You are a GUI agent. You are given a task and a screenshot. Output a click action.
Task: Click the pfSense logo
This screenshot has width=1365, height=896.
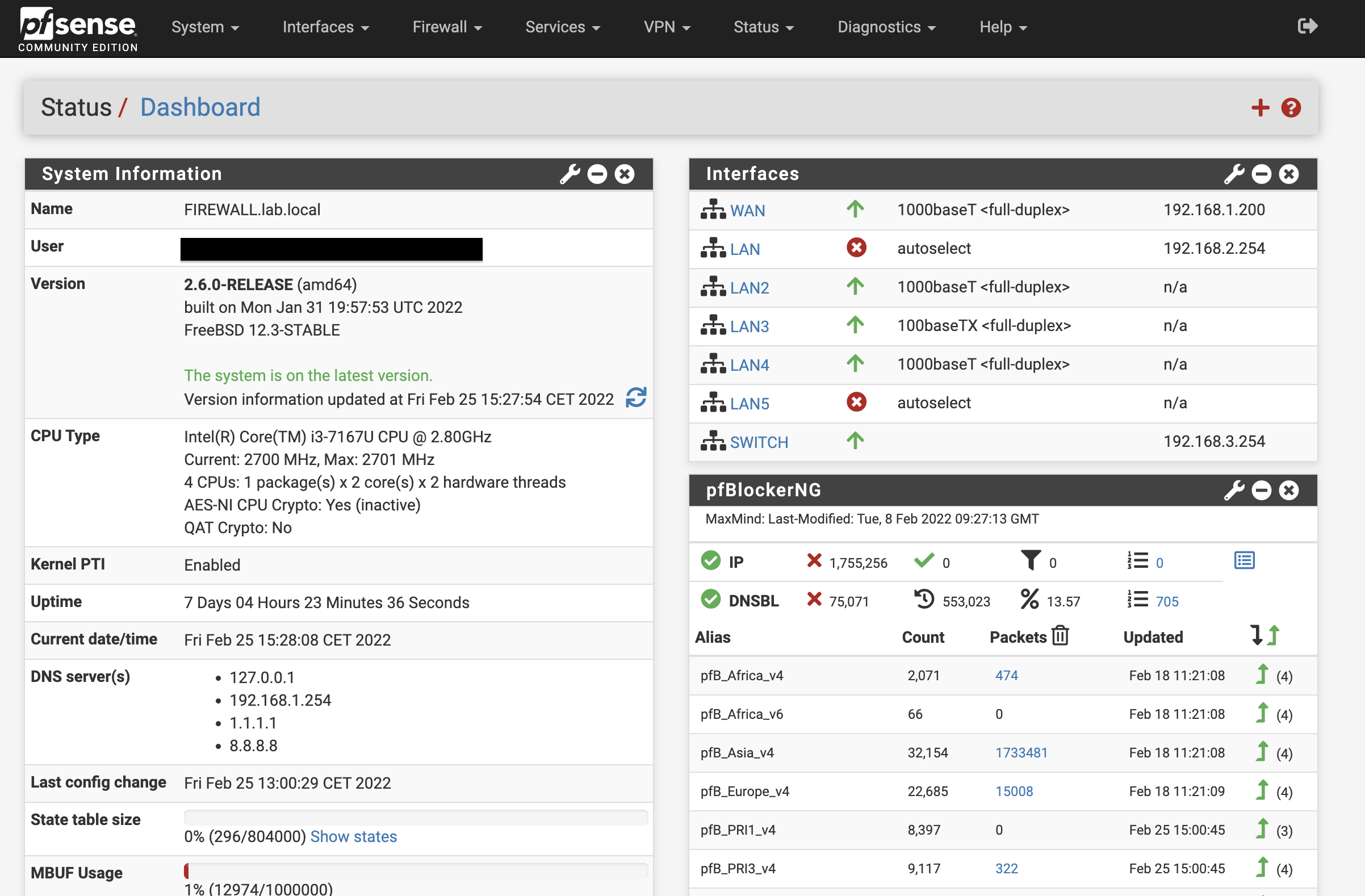pos(78,29)
